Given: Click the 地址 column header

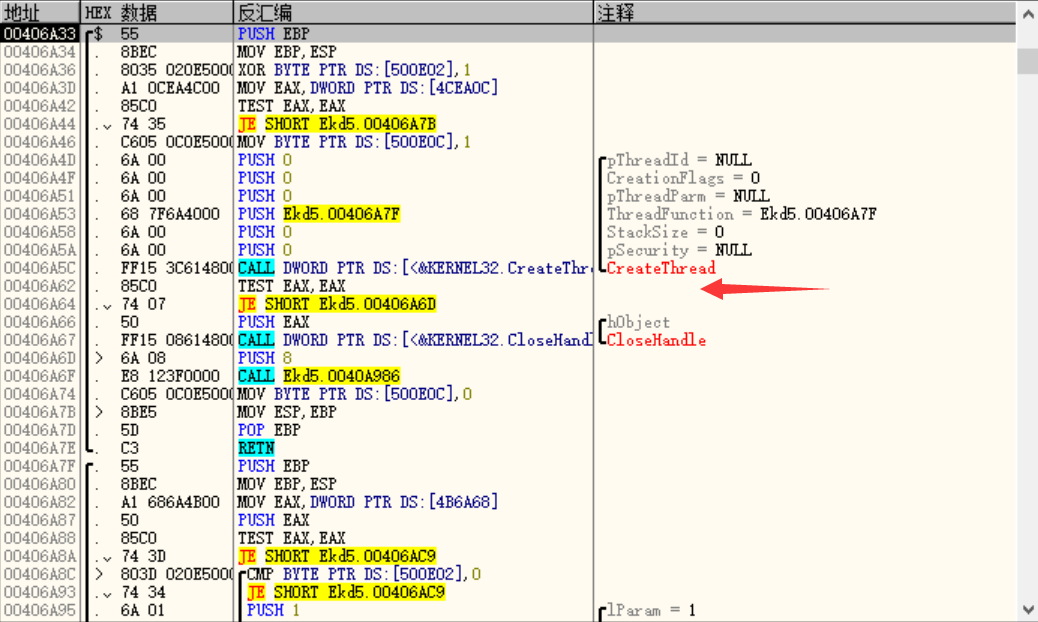Looking at the screenshot, I should [40, 12].
